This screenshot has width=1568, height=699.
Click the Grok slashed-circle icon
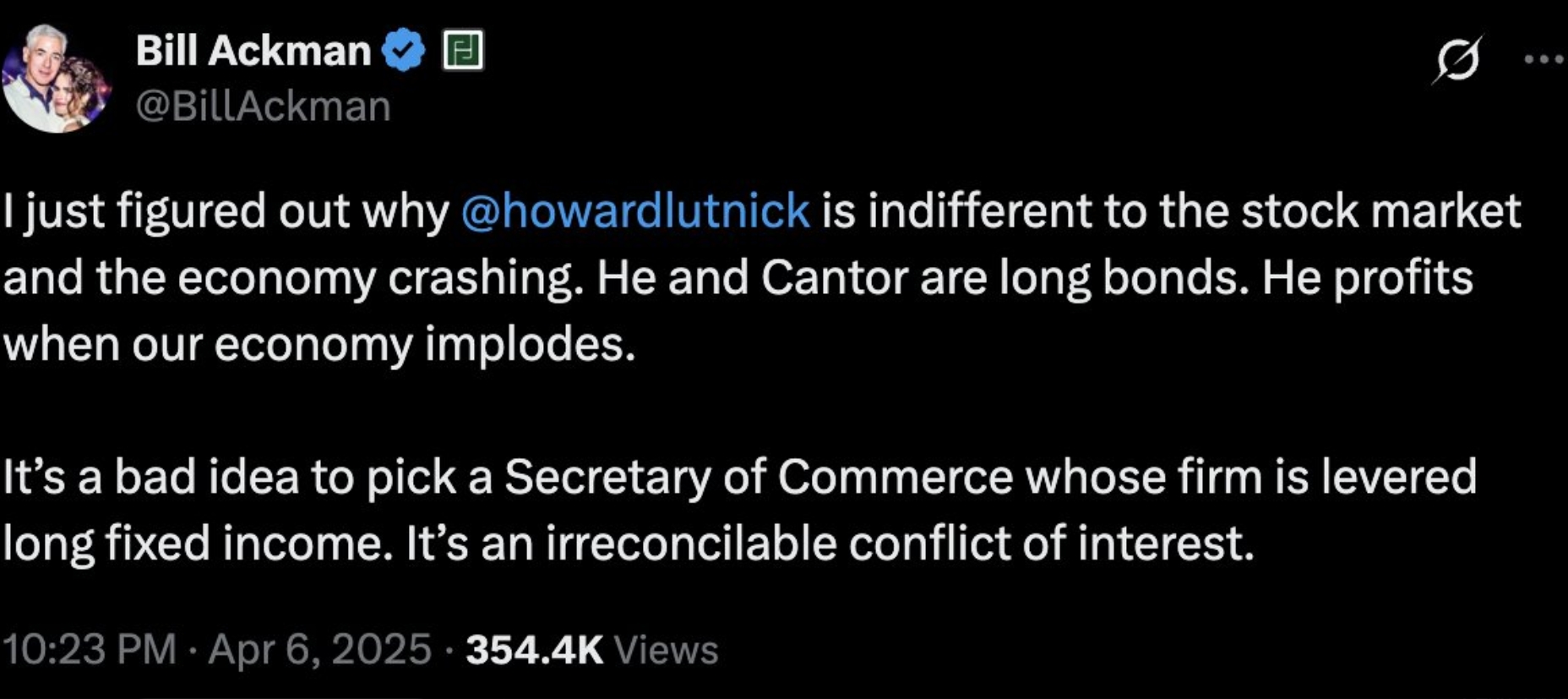[1456, 59]
